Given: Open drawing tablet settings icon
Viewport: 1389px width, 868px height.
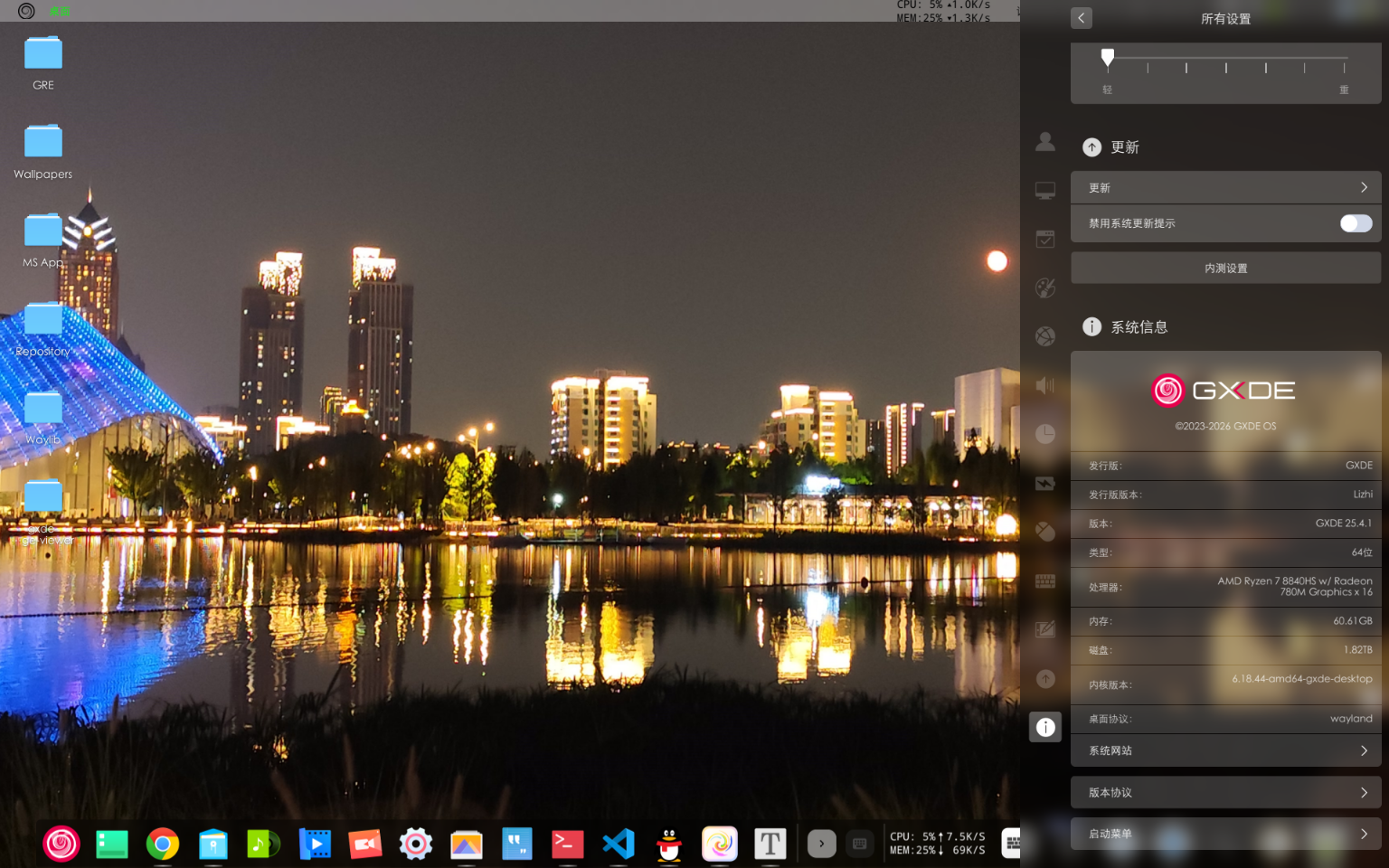Looking at the screenshot, I should click(x=1045, y=629).
